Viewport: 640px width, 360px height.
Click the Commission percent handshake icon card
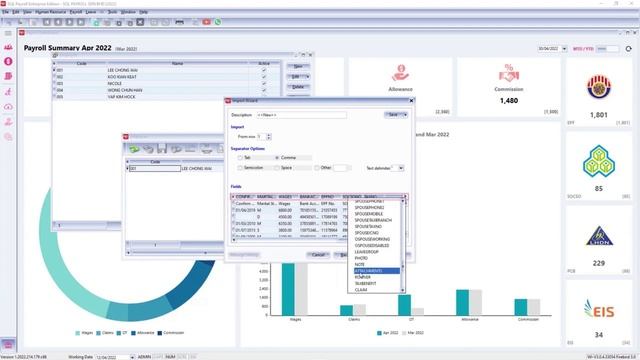[509, 73]
